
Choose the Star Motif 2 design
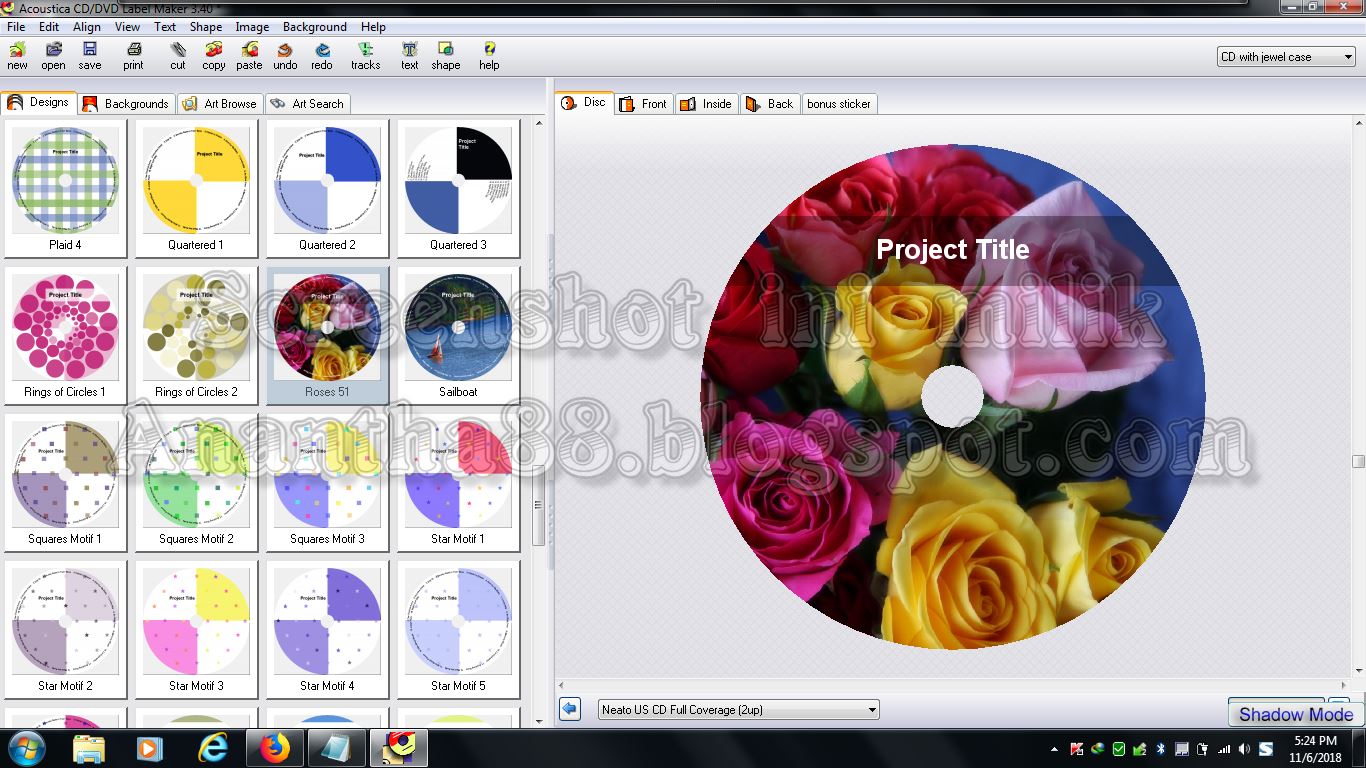coord(66,629)
